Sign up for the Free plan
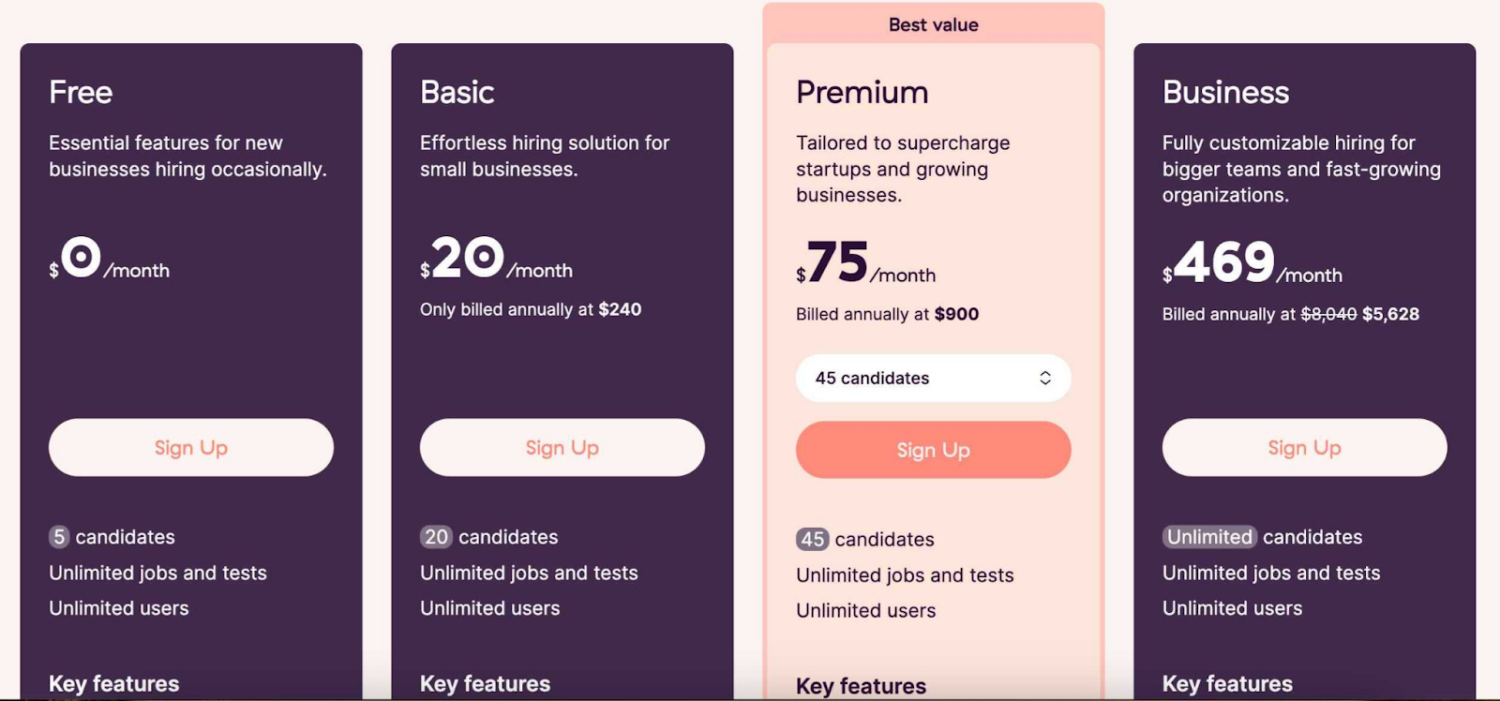 (x=190, y=447)
